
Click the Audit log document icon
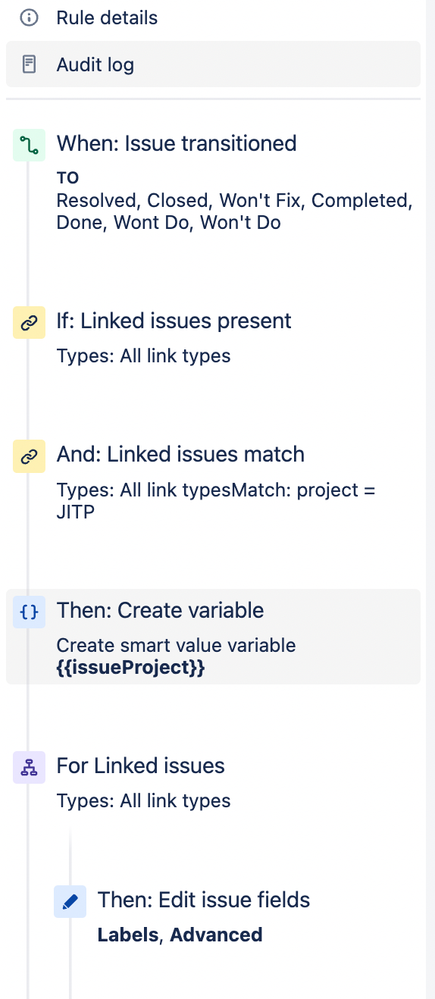[29, 64]
